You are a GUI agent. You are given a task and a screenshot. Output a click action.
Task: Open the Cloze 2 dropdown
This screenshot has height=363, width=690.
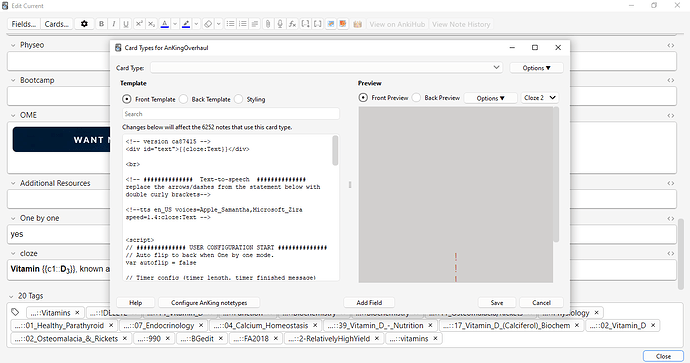[540, 98]
